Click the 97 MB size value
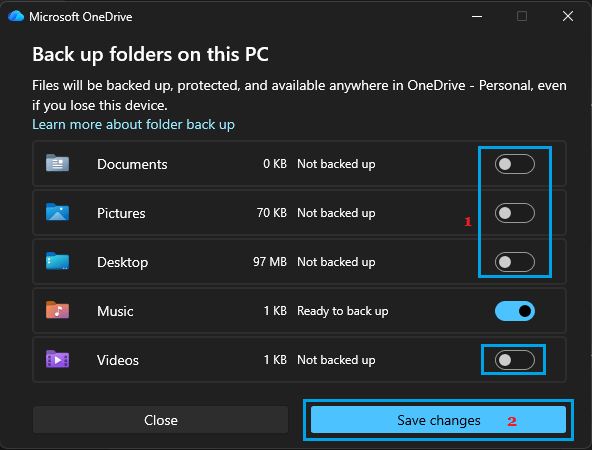This screenshot has height=450, width=592. (270, 262)
